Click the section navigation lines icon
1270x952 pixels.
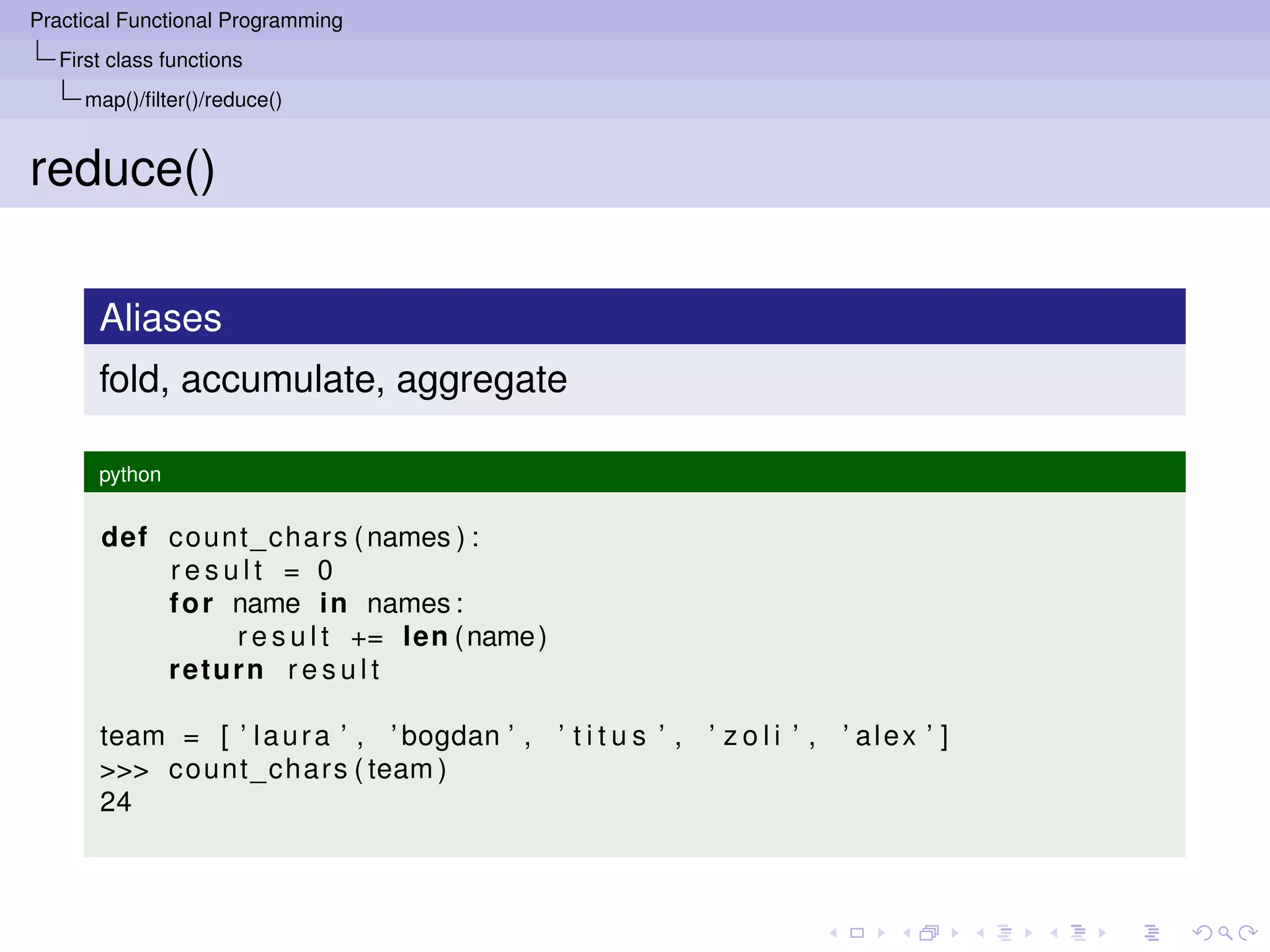(1078, 933)
